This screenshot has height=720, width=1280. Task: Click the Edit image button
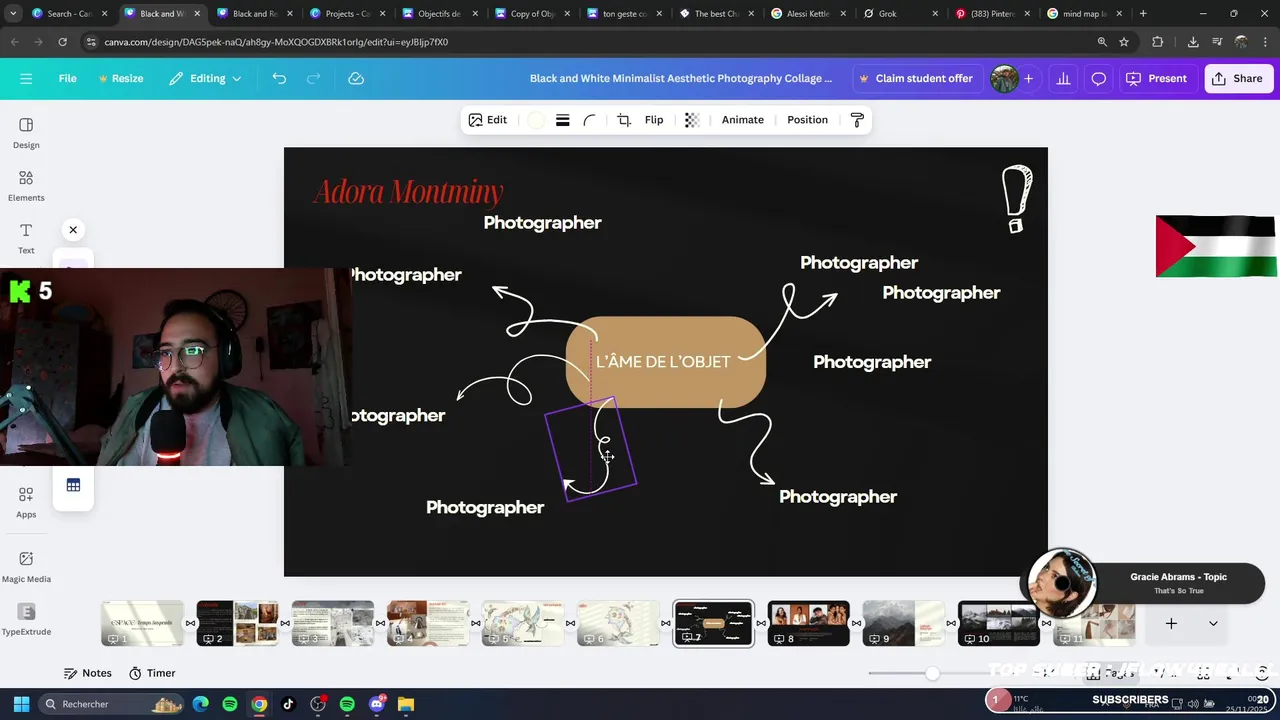(488, 120)
